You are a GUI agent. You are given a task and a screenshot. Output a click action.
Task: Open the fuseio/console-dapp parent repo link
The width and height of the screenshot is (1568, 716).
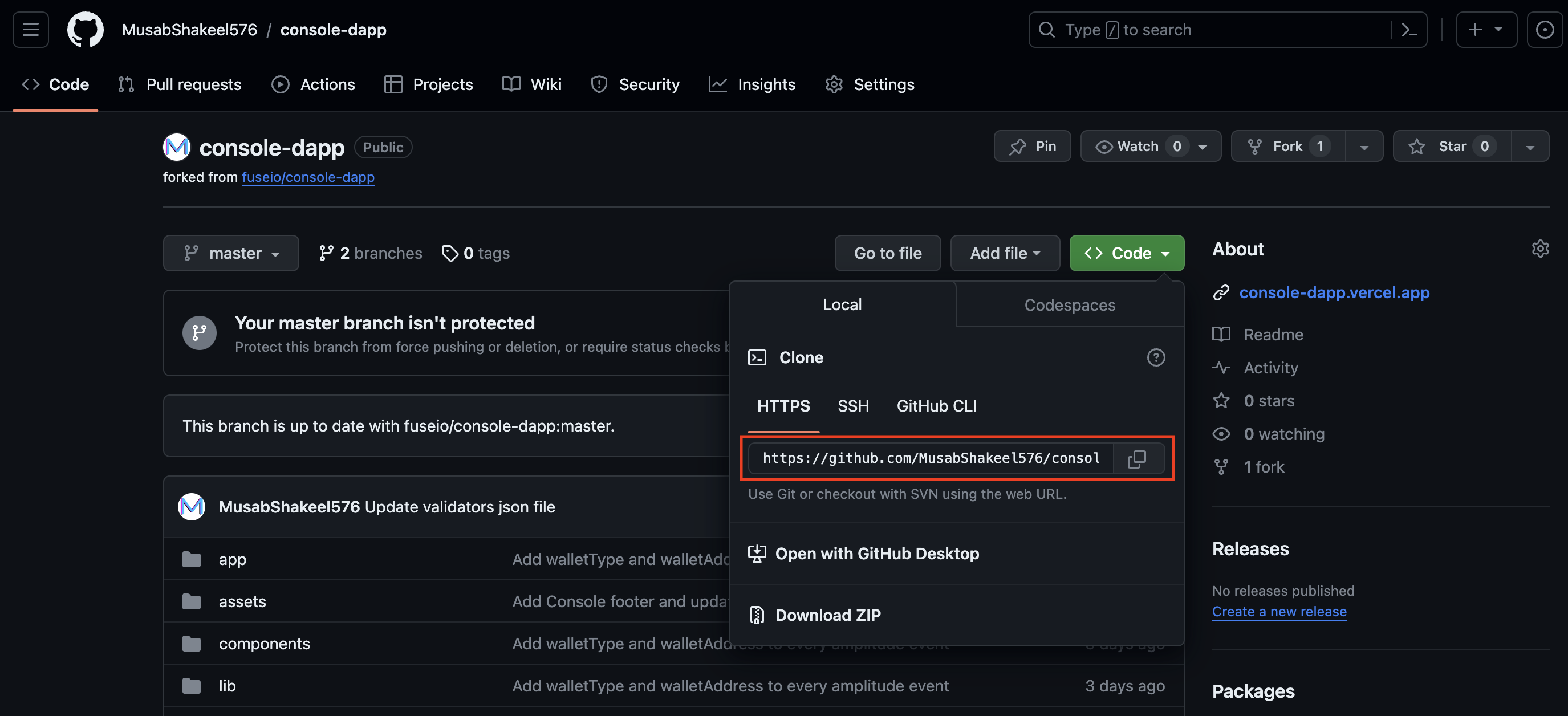tap(308, 177)
